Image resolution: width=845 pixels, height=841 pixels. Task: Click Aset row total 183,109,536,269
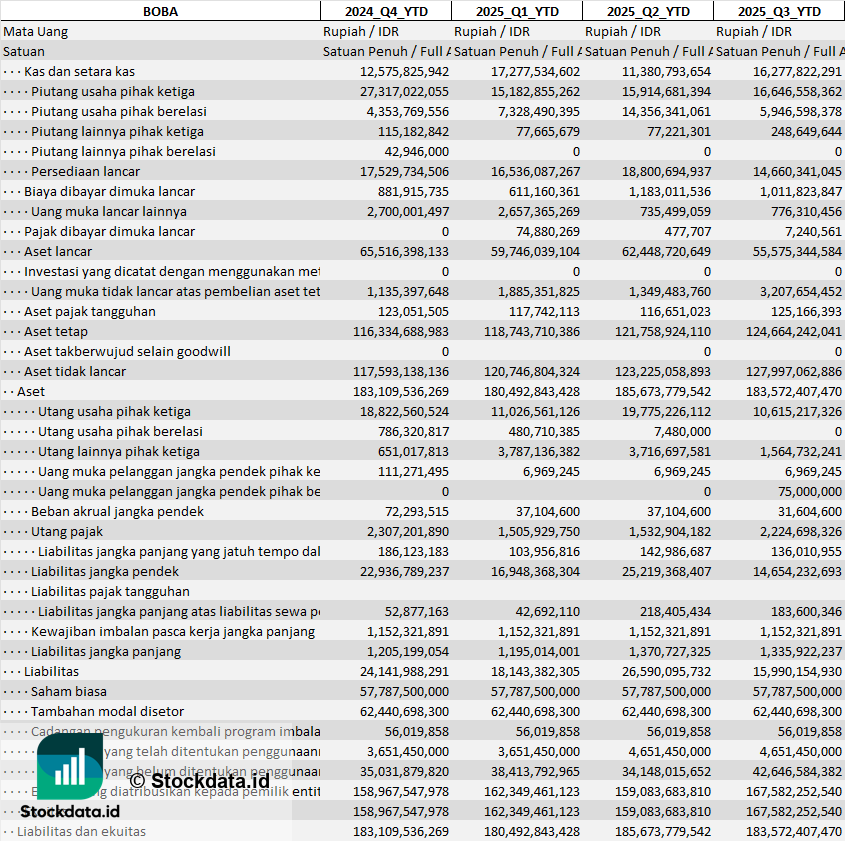point(401,391)
